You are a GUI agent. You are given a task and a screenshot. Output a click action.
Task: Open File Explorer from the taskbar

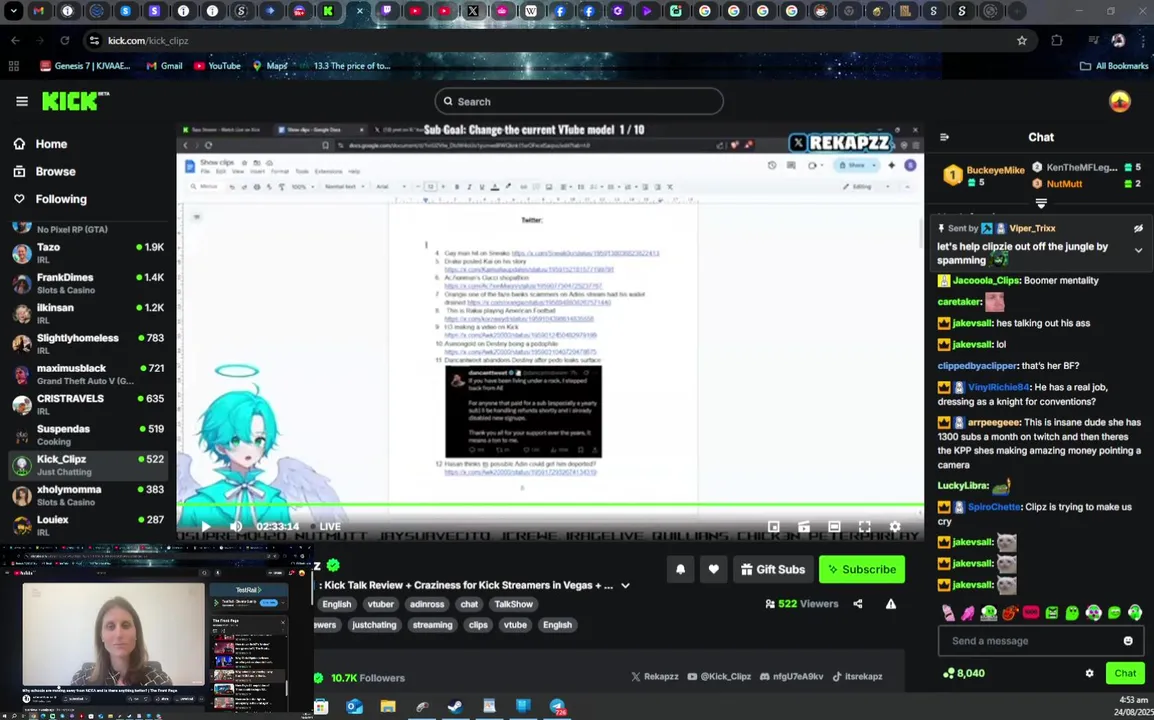388,707
